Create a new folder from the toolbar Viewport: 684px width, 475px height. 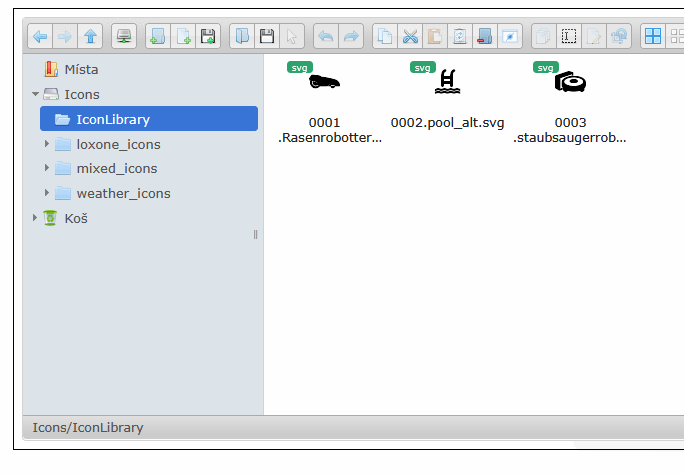158,36
